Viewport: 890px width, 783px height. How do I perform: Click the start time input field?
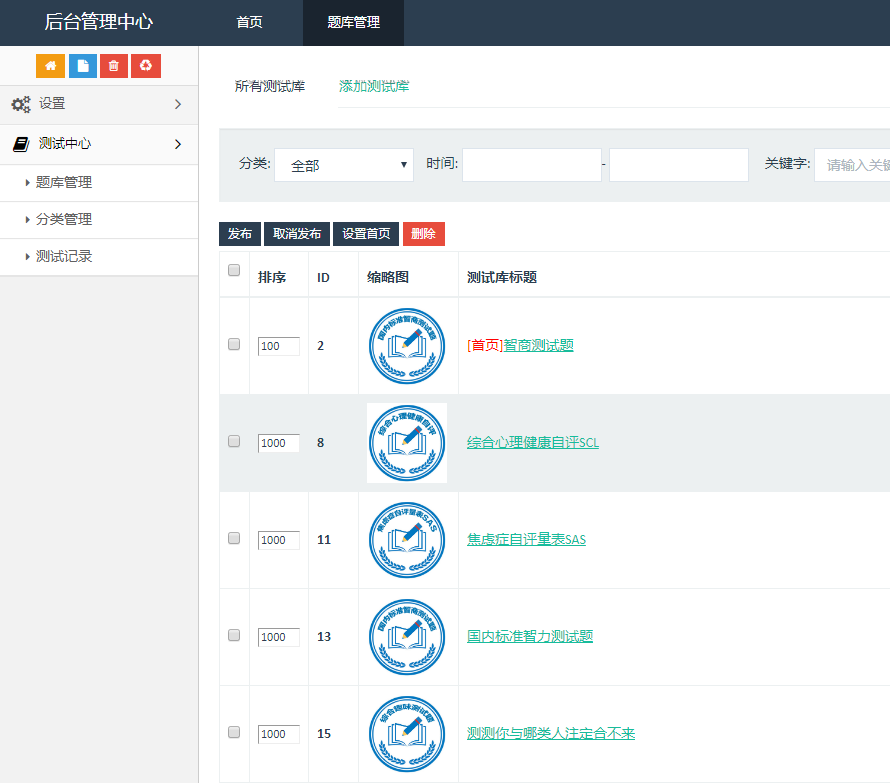pos(531,165)
